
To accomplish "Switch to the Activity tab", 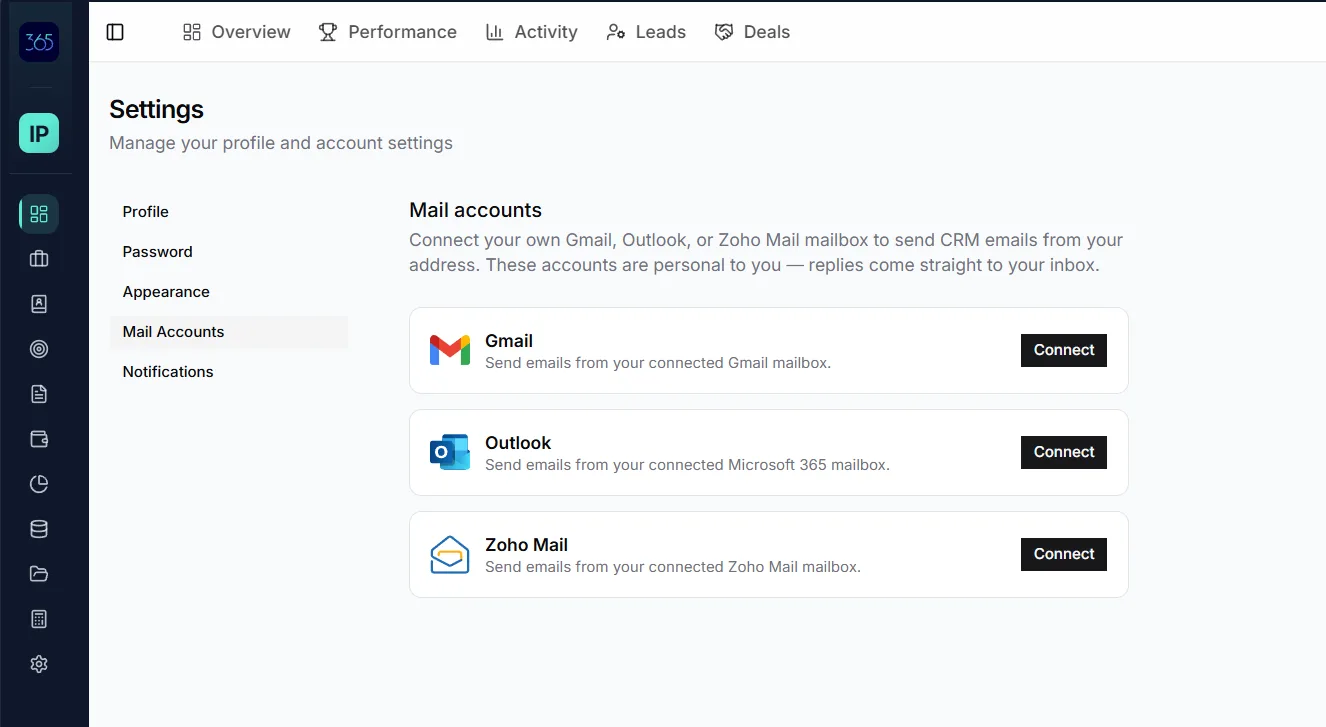I will pyautogui.click(x=531, y=32).
